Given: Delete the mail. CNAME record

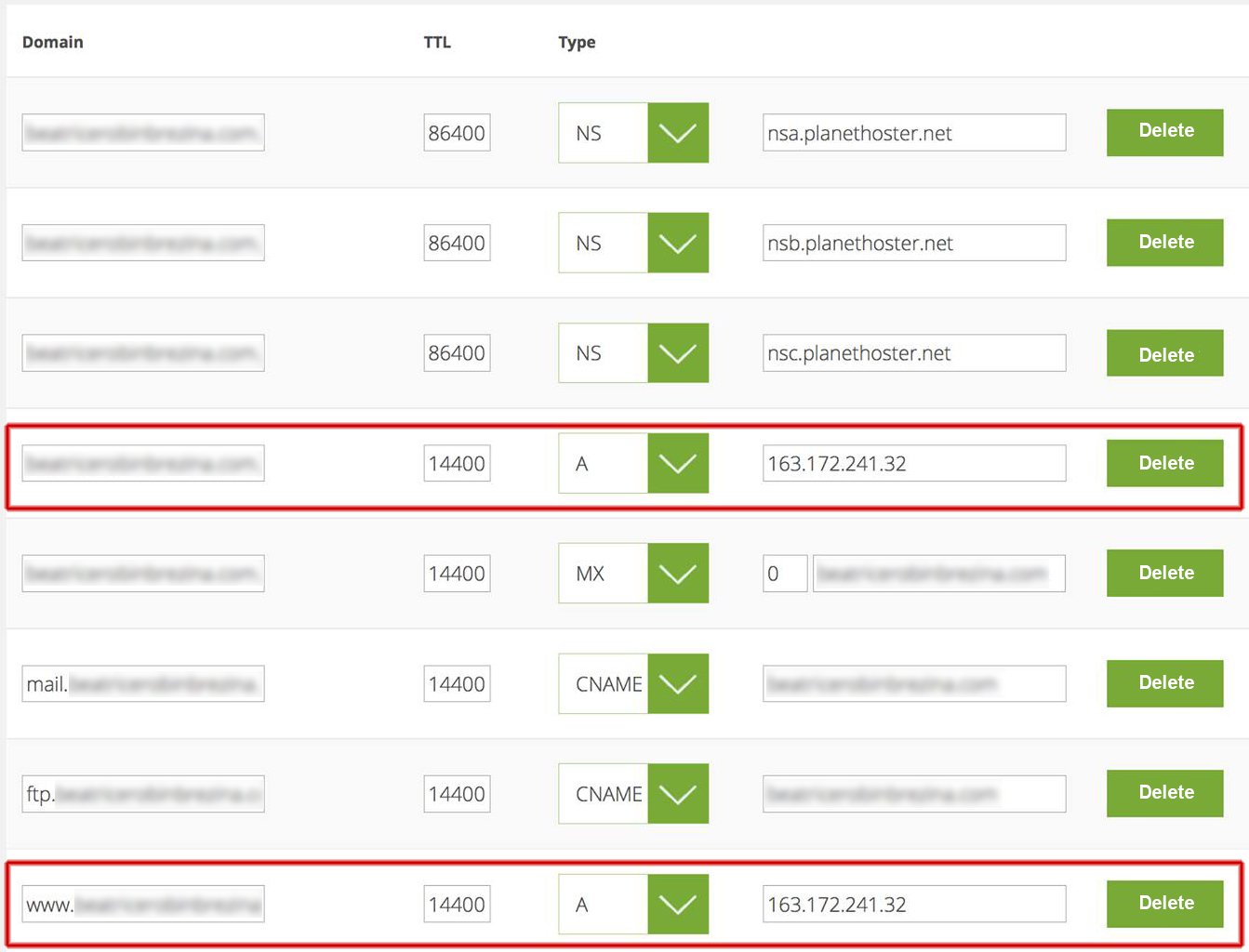Looking at the screenshot, I should [x=1164, y=683].
